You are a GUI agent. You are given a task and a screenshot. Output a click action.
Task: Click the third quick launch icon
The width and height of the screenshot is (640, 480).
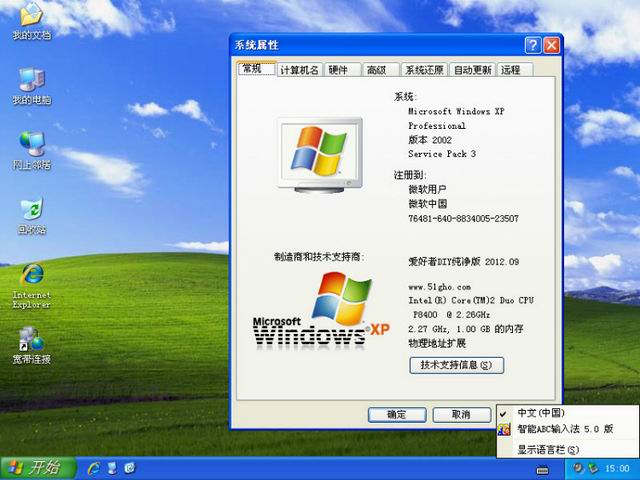130,468
